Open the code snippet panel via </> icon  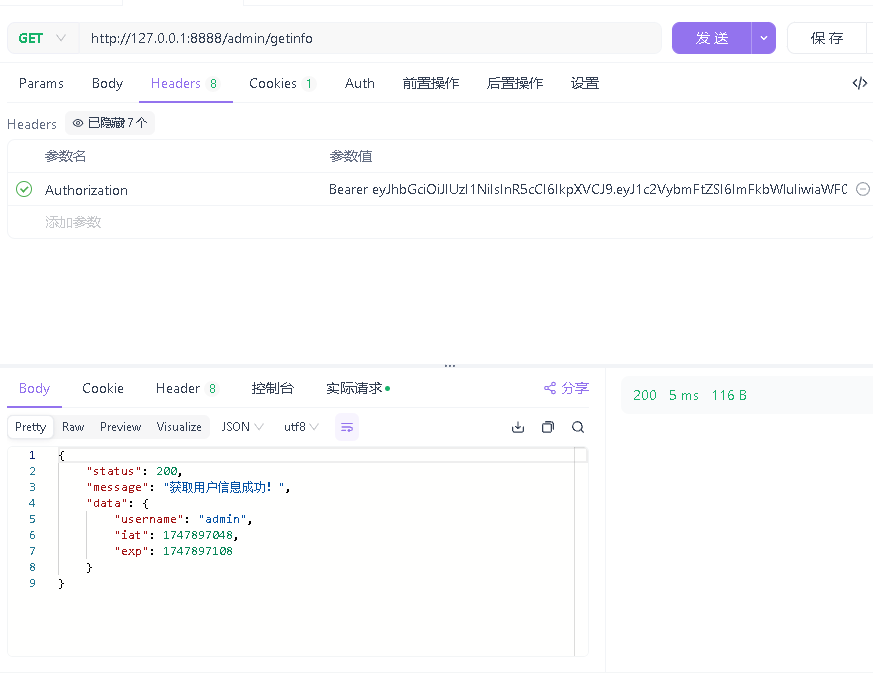coord(860,83)
